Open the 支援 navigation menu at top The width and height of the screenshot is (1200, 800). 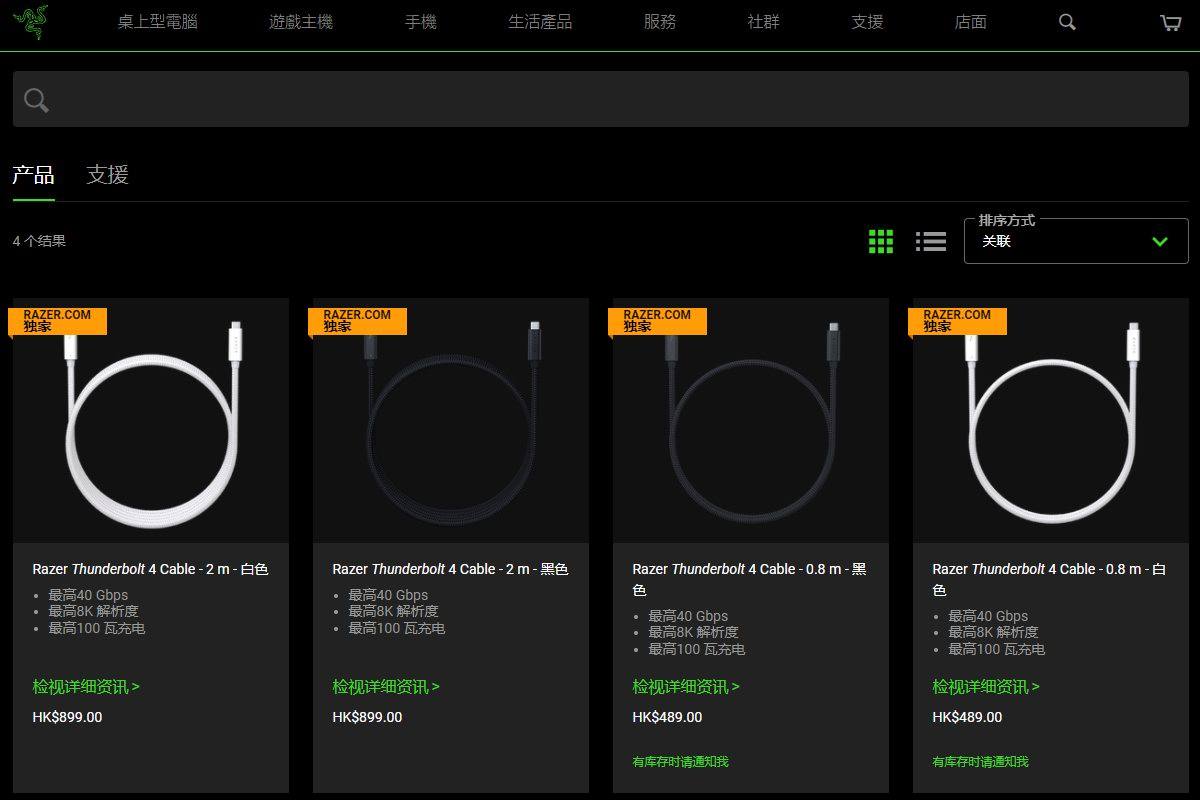[x=868, y=22]
